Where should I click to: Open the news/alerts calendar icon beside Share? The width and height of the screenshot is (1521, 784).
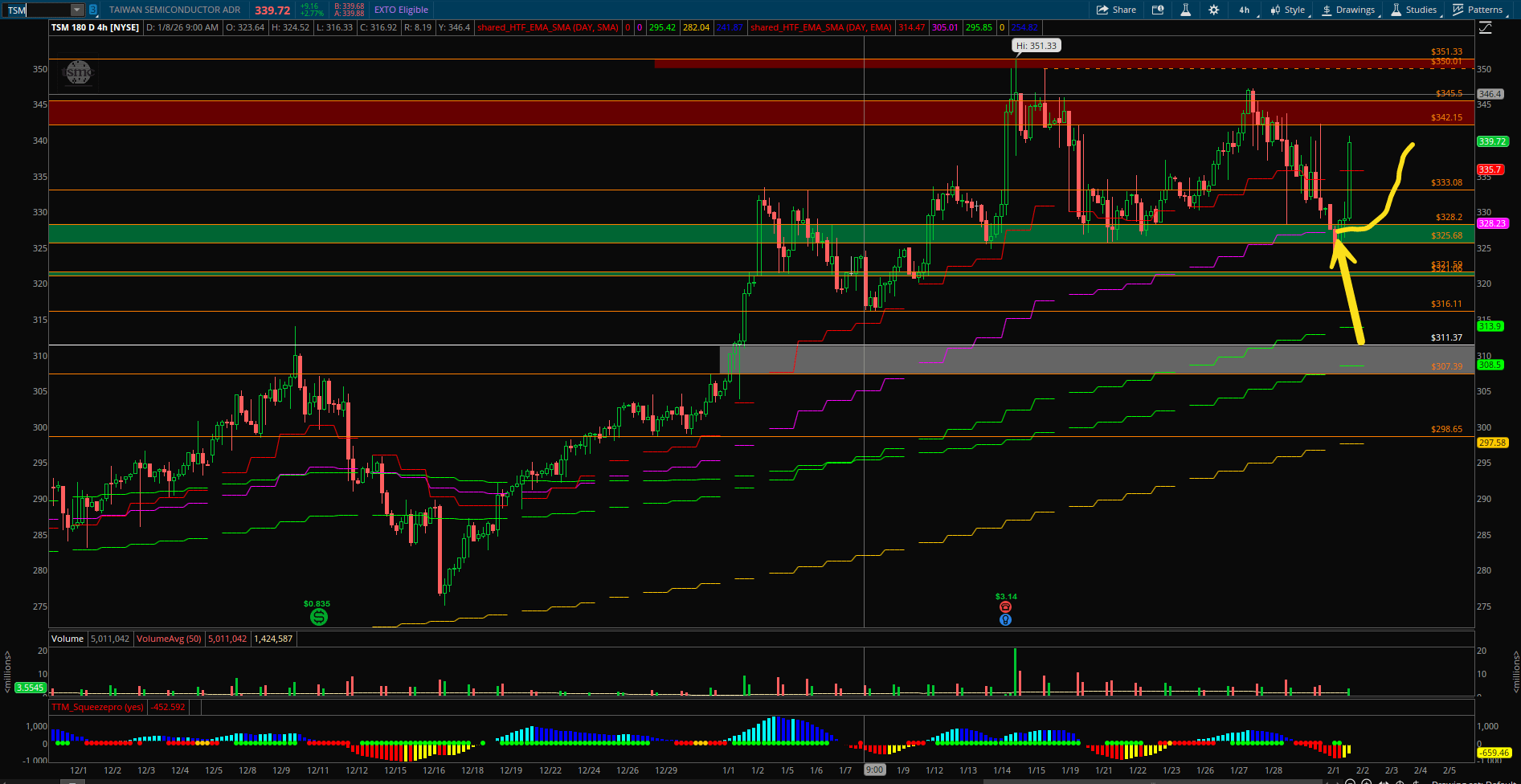click(1158, 10)
